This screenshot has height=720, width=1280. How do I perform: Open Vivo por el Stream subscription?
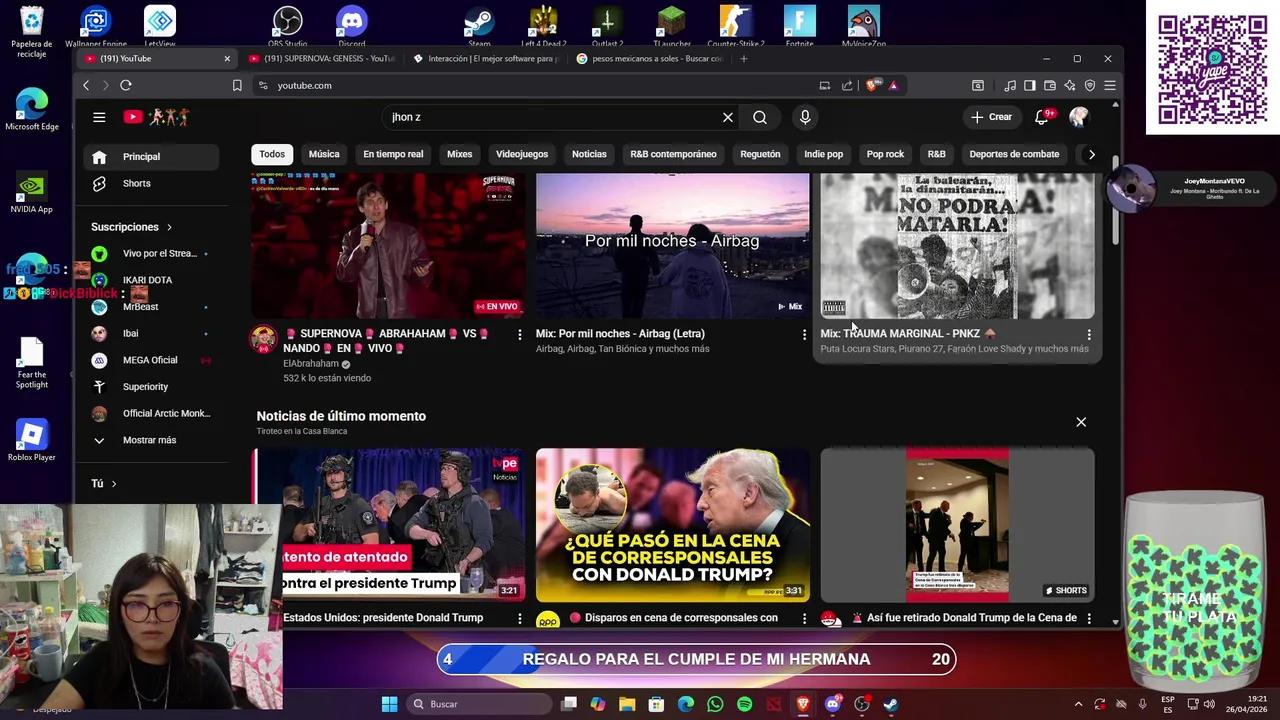point(149,254)
